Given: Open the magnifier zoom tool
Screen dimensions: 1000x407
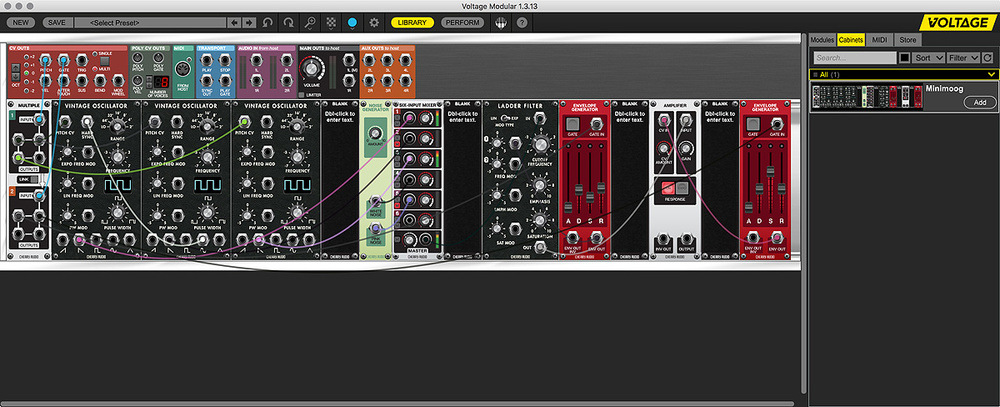Looking at the screenshot, I should pyautogui.click(x=310, y=21).
